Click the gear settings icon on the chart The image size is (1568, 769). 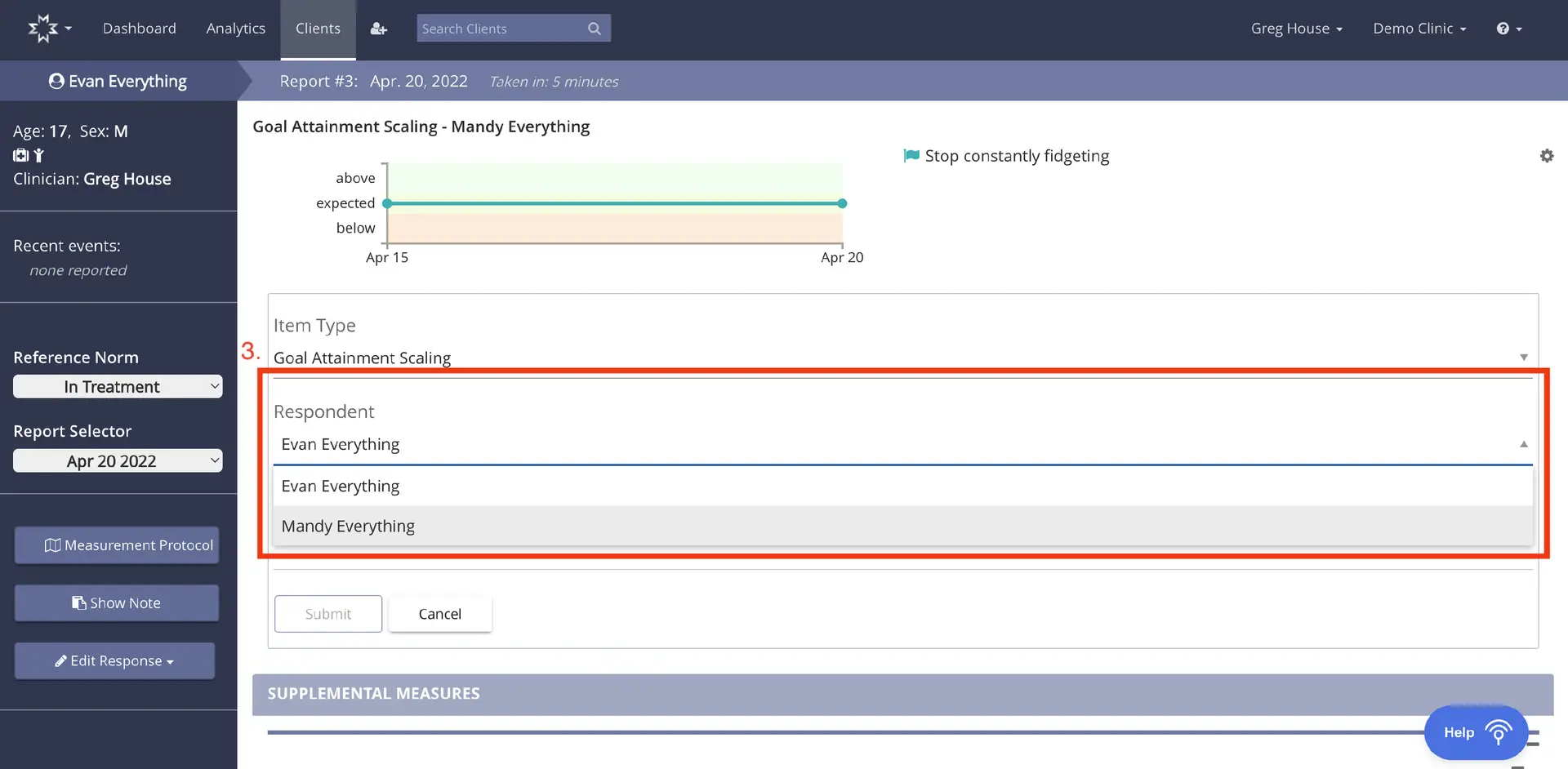(x=1546, y=155)
